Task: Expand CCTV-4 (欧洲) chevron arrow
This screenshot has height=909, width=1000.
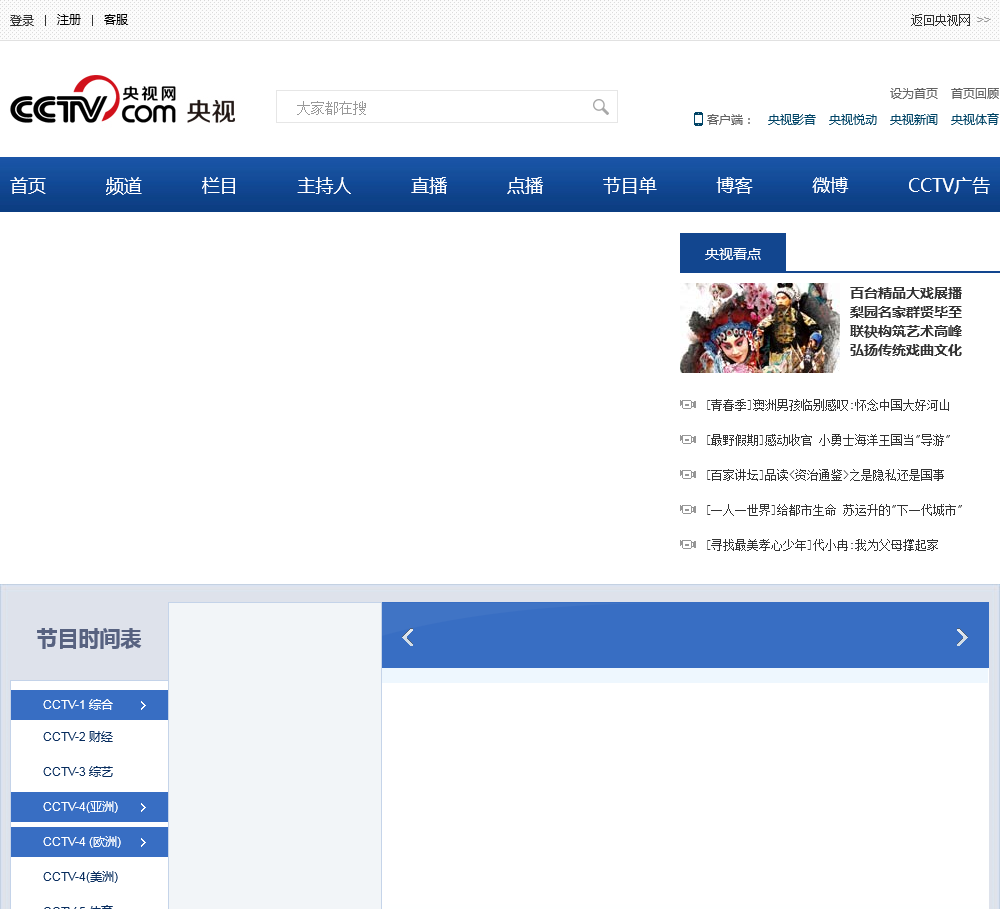Action: click(x=143, y=843)
